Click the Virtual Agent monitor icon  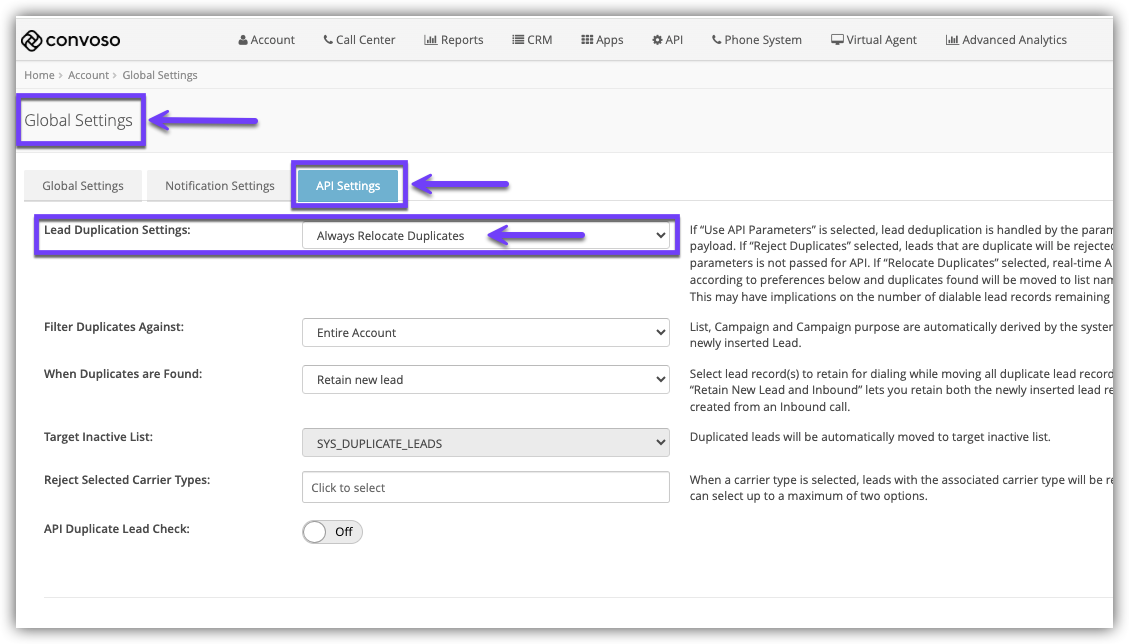pyautogui.click(x=836, y=40)
